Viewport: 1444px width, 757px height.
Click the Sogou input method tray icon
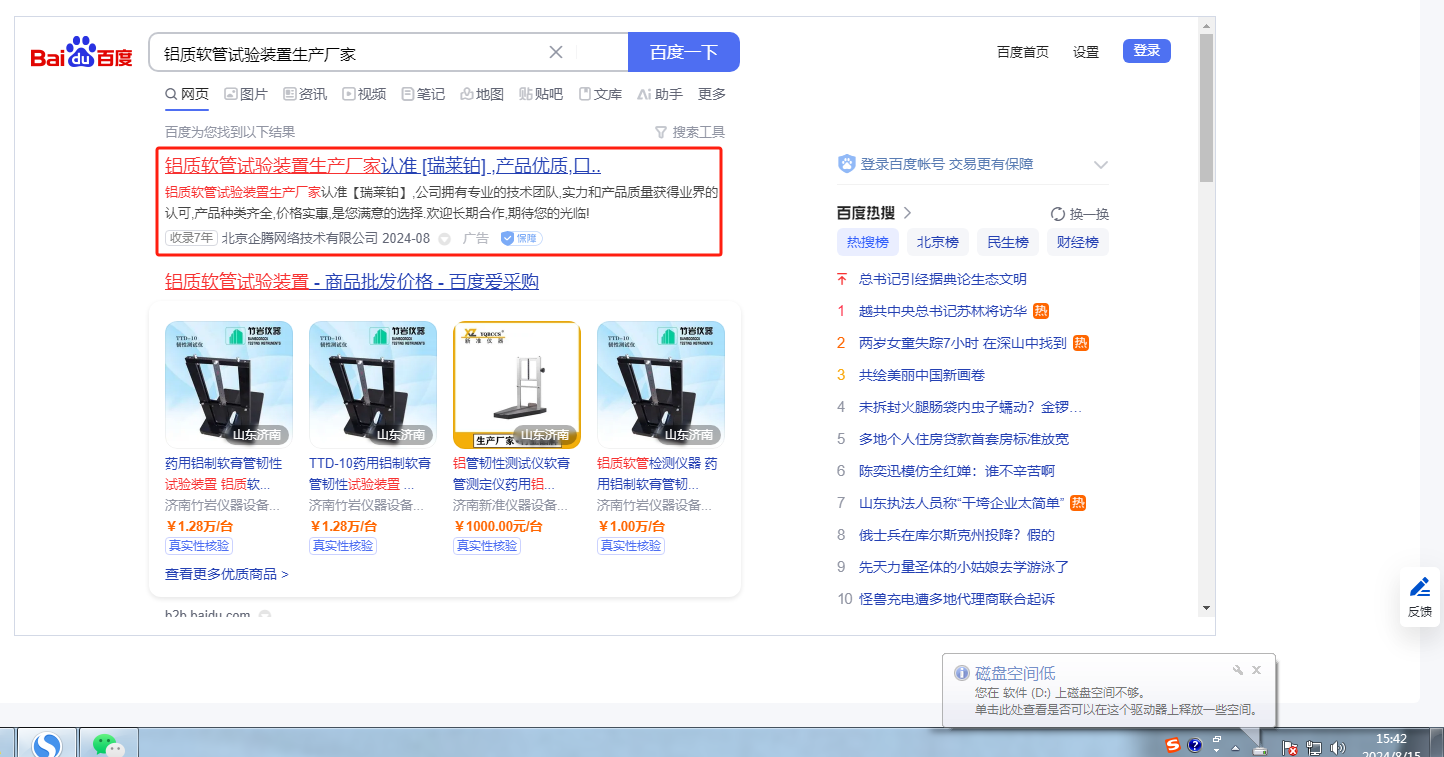pos(1173,745)
